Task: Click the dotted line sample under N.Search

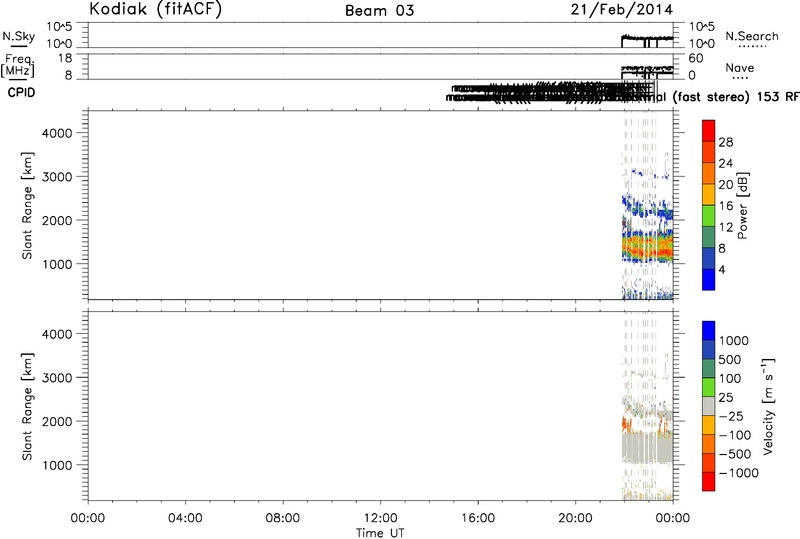Action: [x=753, y=47]
